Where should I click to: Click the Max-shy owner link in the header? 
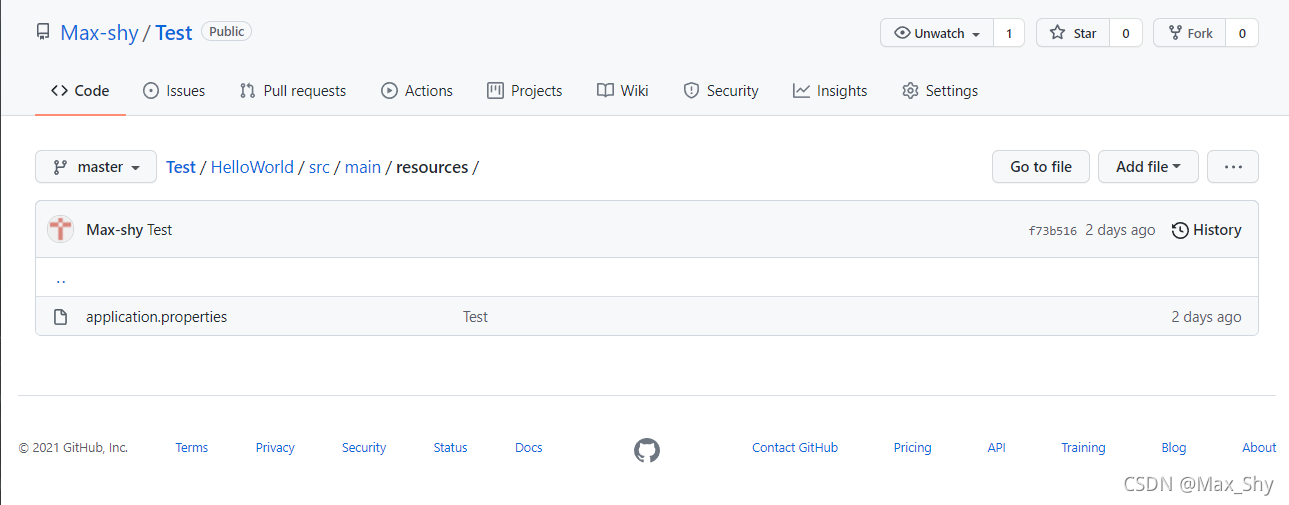[x=99, y=32]
